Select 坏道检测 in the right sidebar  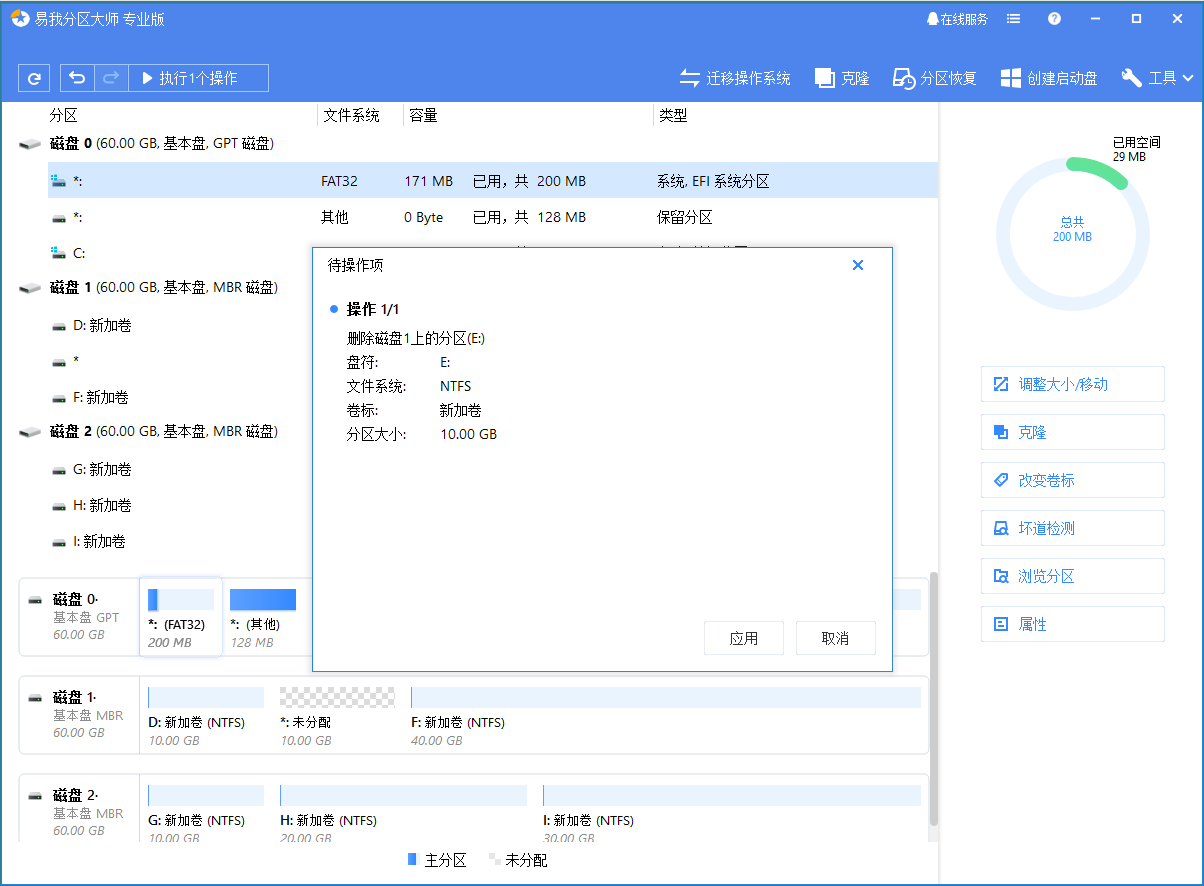[1072, 528]
